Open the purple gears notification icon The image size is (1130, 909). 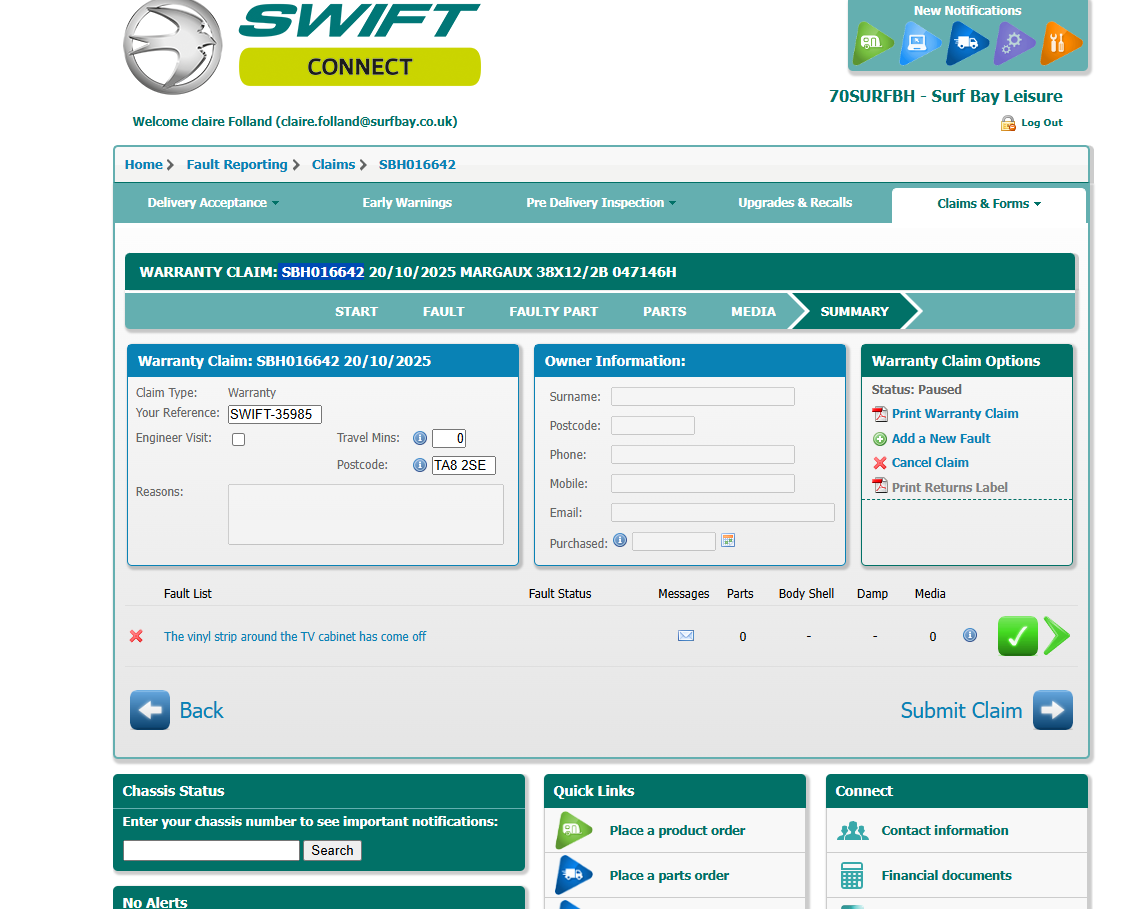click(x=1014, y=44)
